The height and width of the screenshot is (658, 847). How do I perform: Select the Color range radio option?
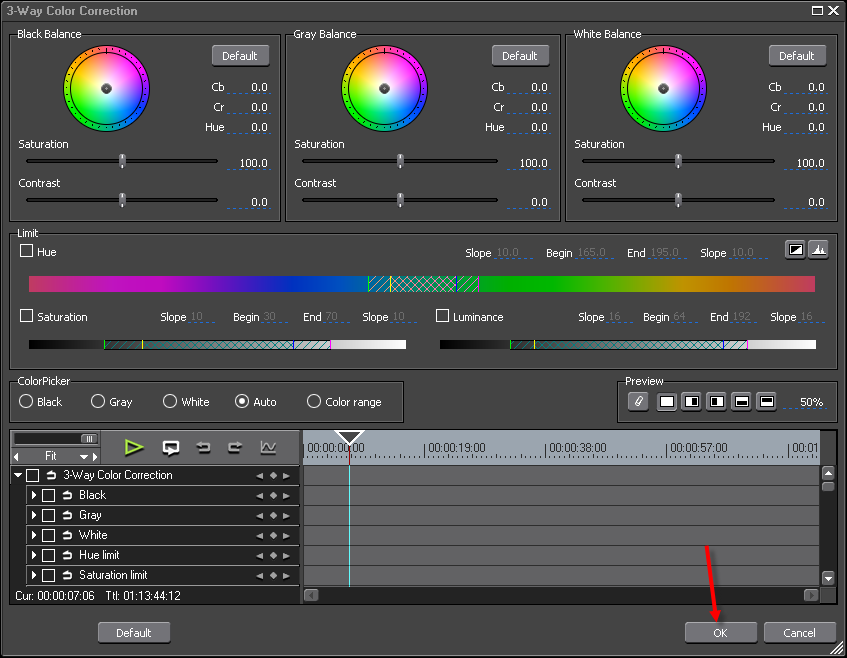coord(314,401)
